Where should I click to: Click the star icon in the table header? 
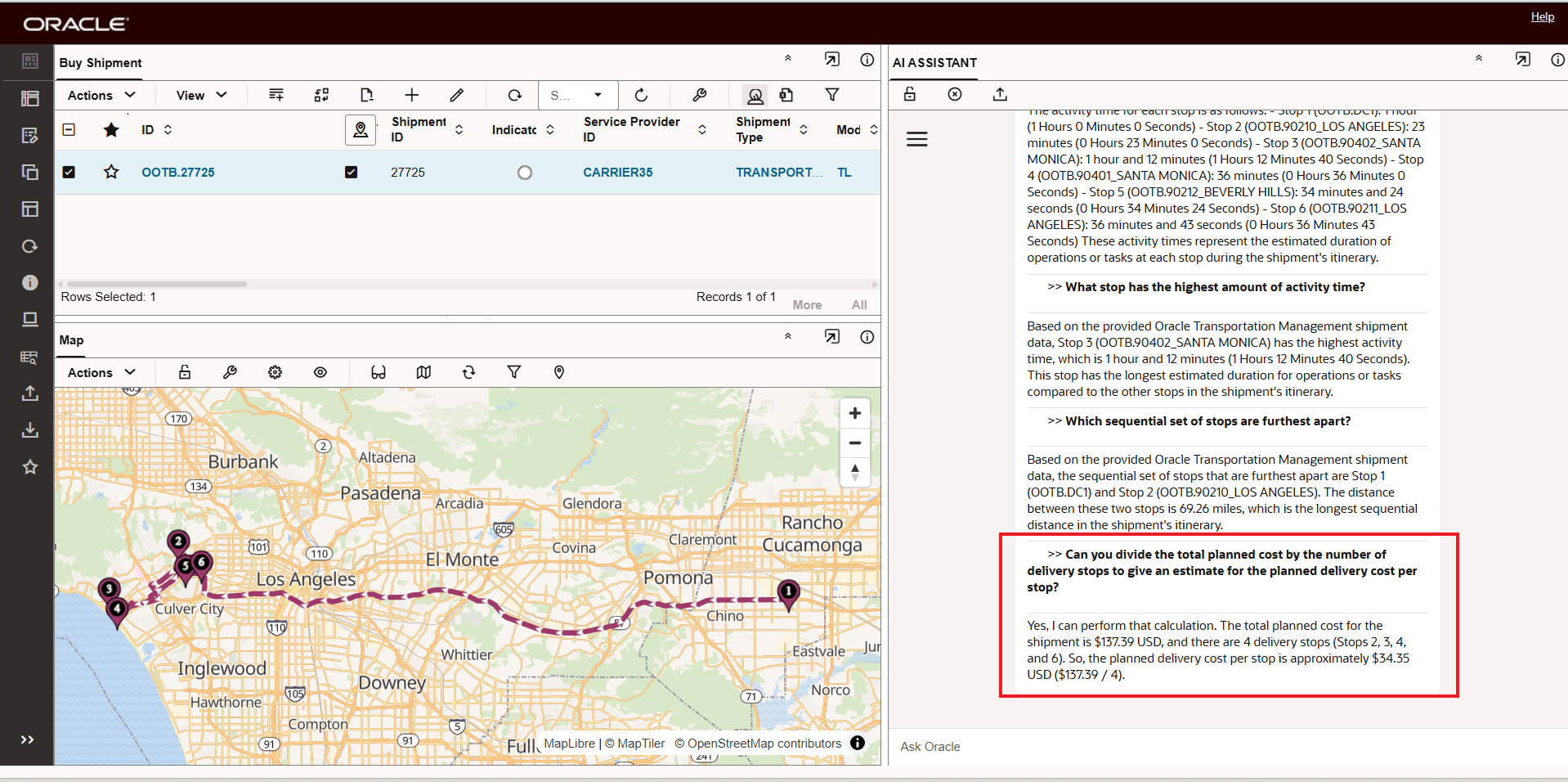tap(111, 129)
